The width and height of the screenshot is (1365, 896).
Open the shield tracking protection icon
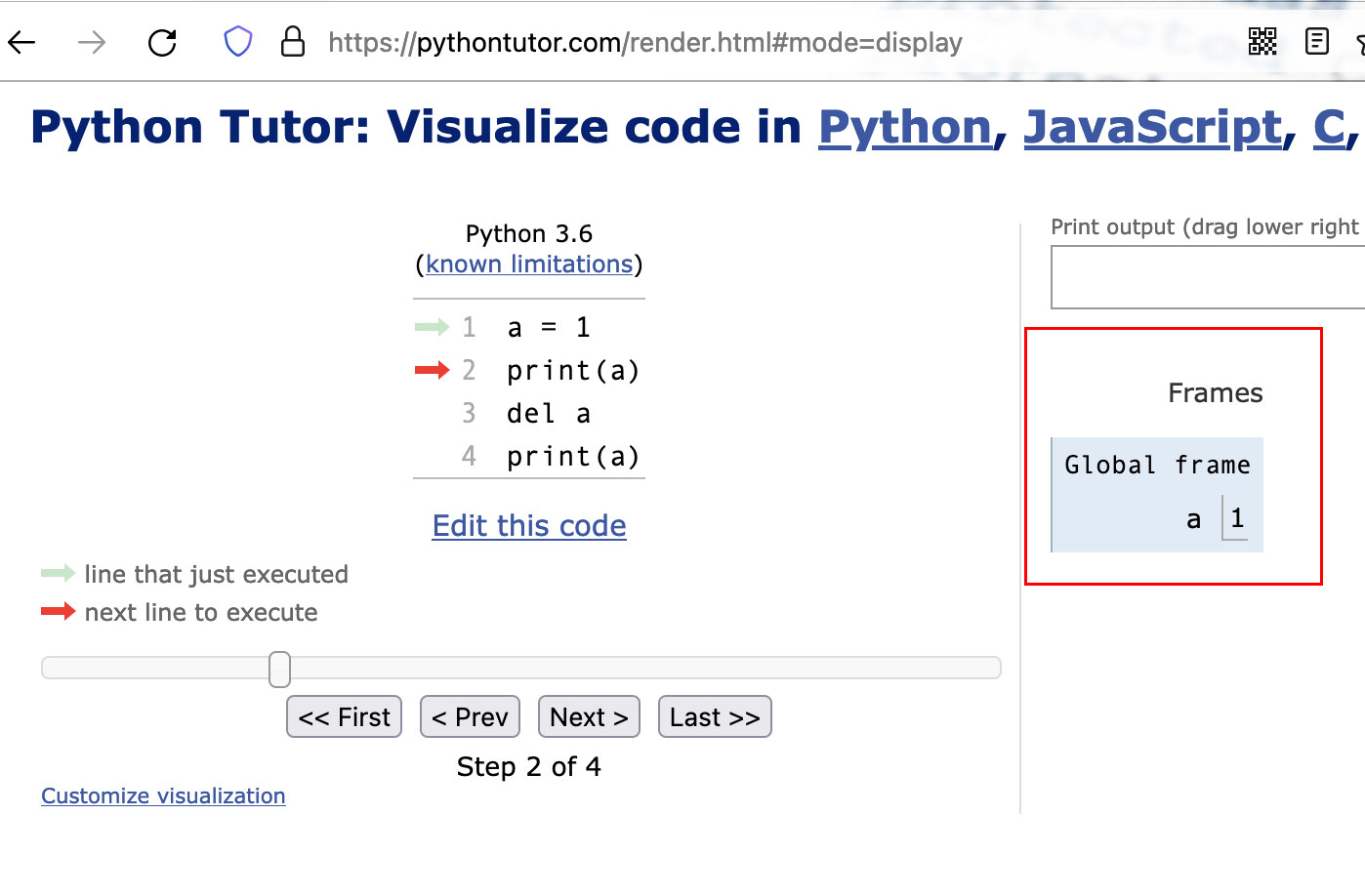[238, 41]
